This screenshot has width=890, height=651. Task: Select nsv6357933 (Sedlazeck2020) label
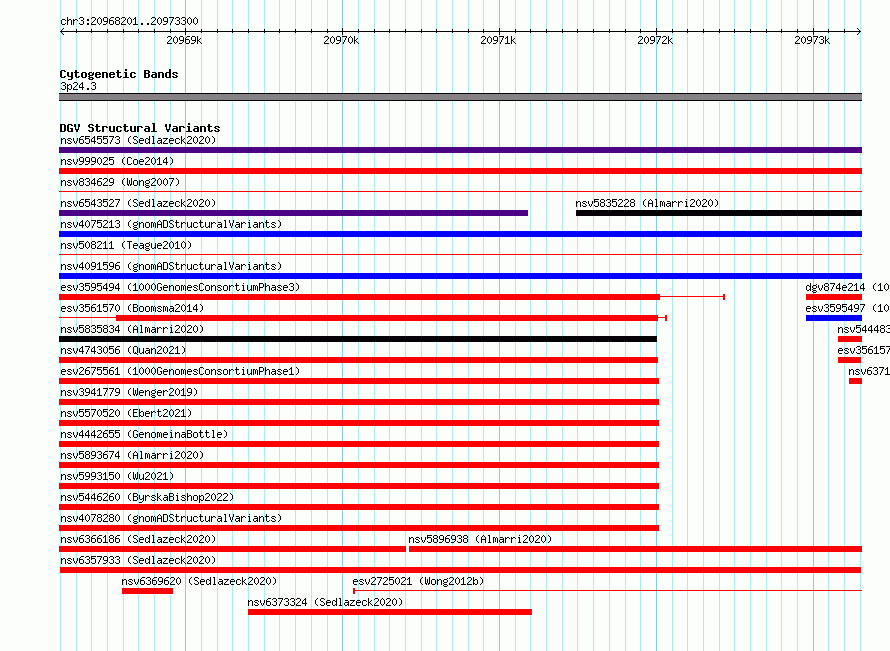point(138,560)
